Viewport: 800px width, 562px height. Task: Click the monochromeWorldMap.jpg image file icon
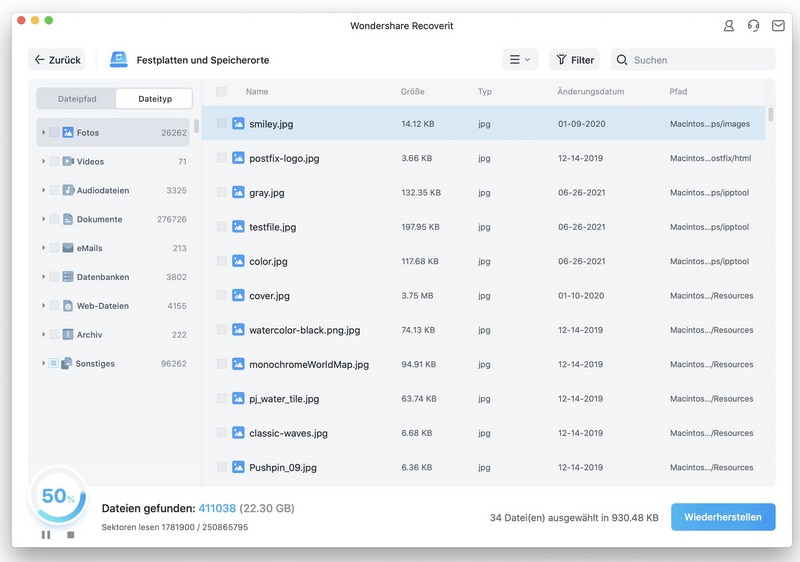point(238,364)
